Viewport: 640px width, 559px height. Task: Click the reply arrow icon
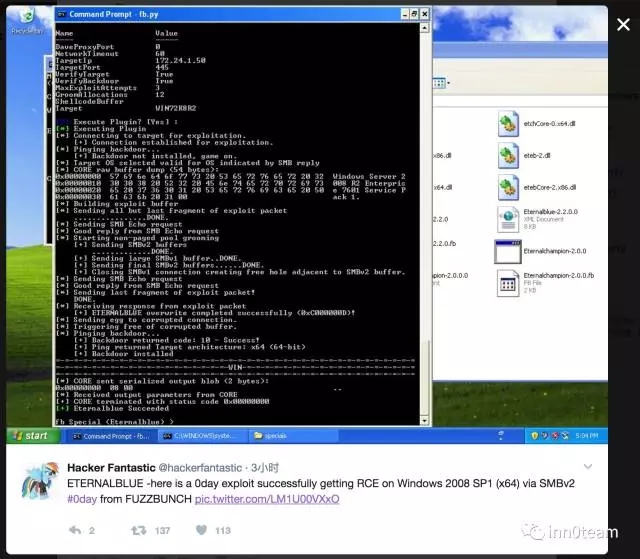[x=75, y=530]
